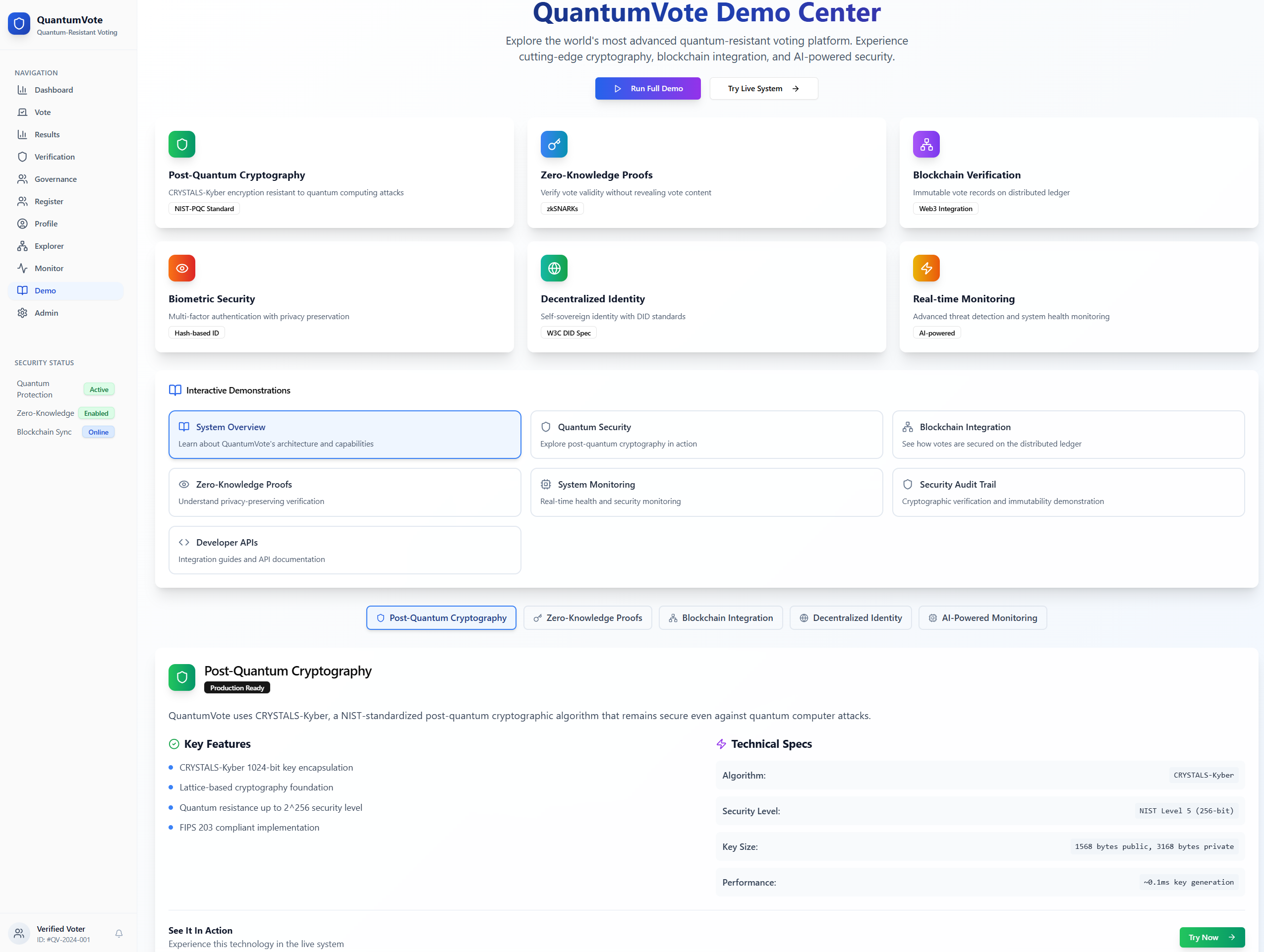The width and height of the screenshot is (1264, 952).
Task: Open the Blockchain Integration demonstration card
Action: pyautogui.click(x=1068, y=435)
